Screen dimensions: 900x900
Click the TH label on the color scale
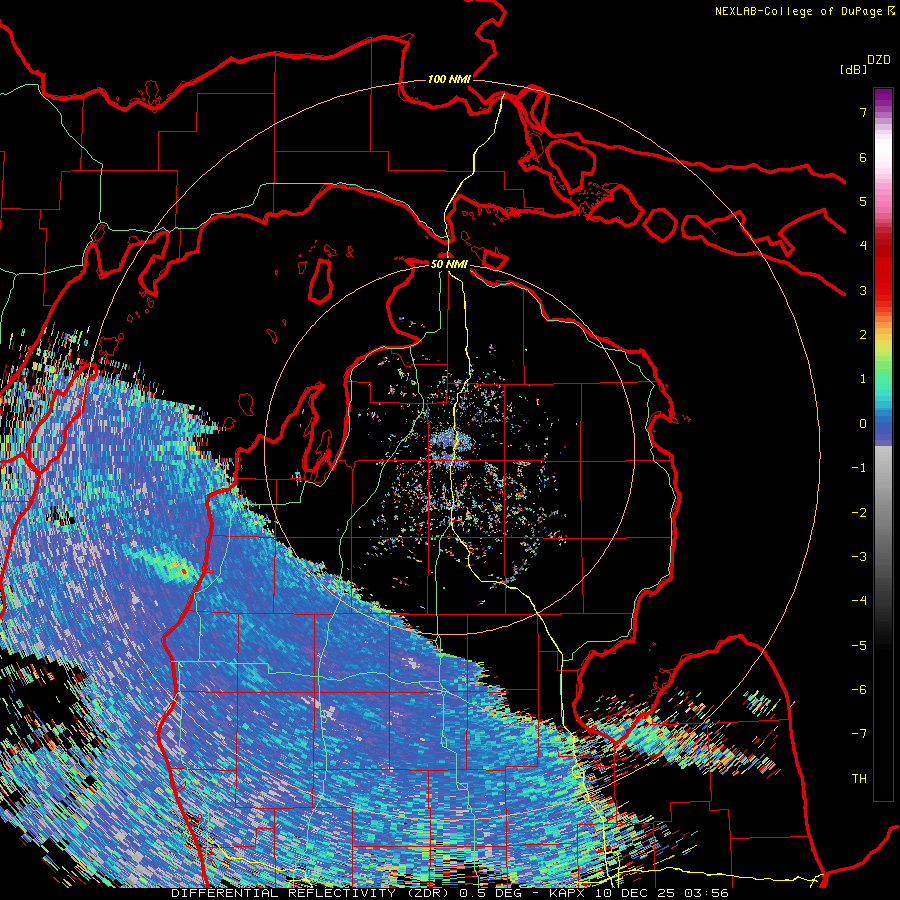pos(859,778)
